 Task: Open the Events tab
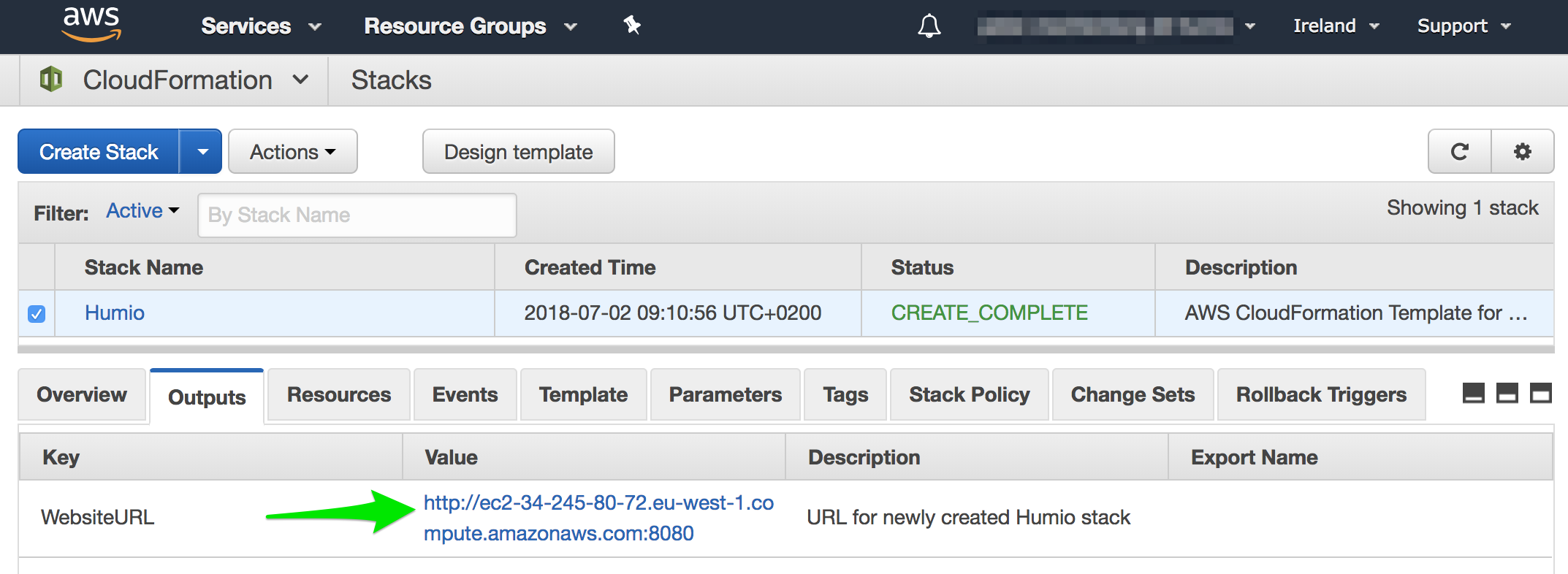point(465,395)
